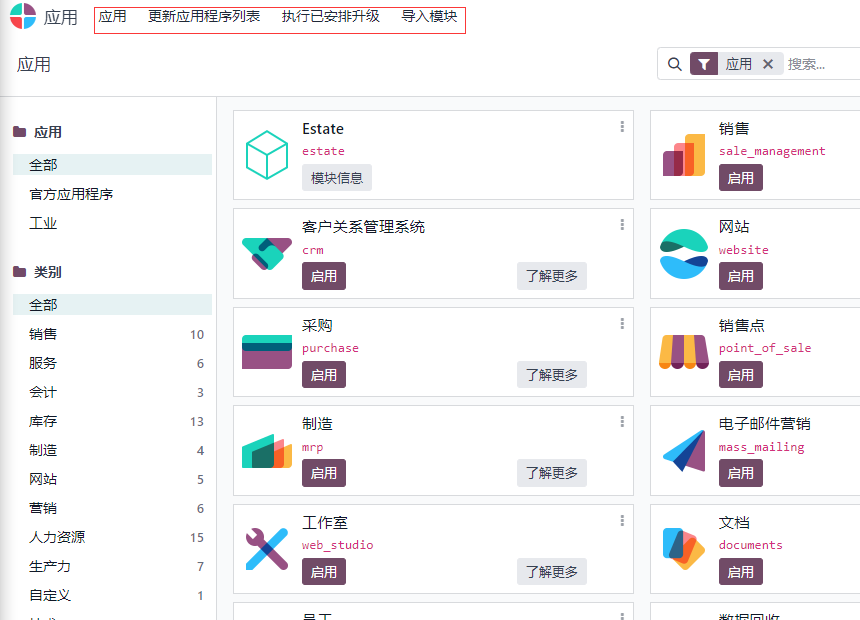
Task: Select 官方应用程序 in the sidebar
Action: coord(71,194)
